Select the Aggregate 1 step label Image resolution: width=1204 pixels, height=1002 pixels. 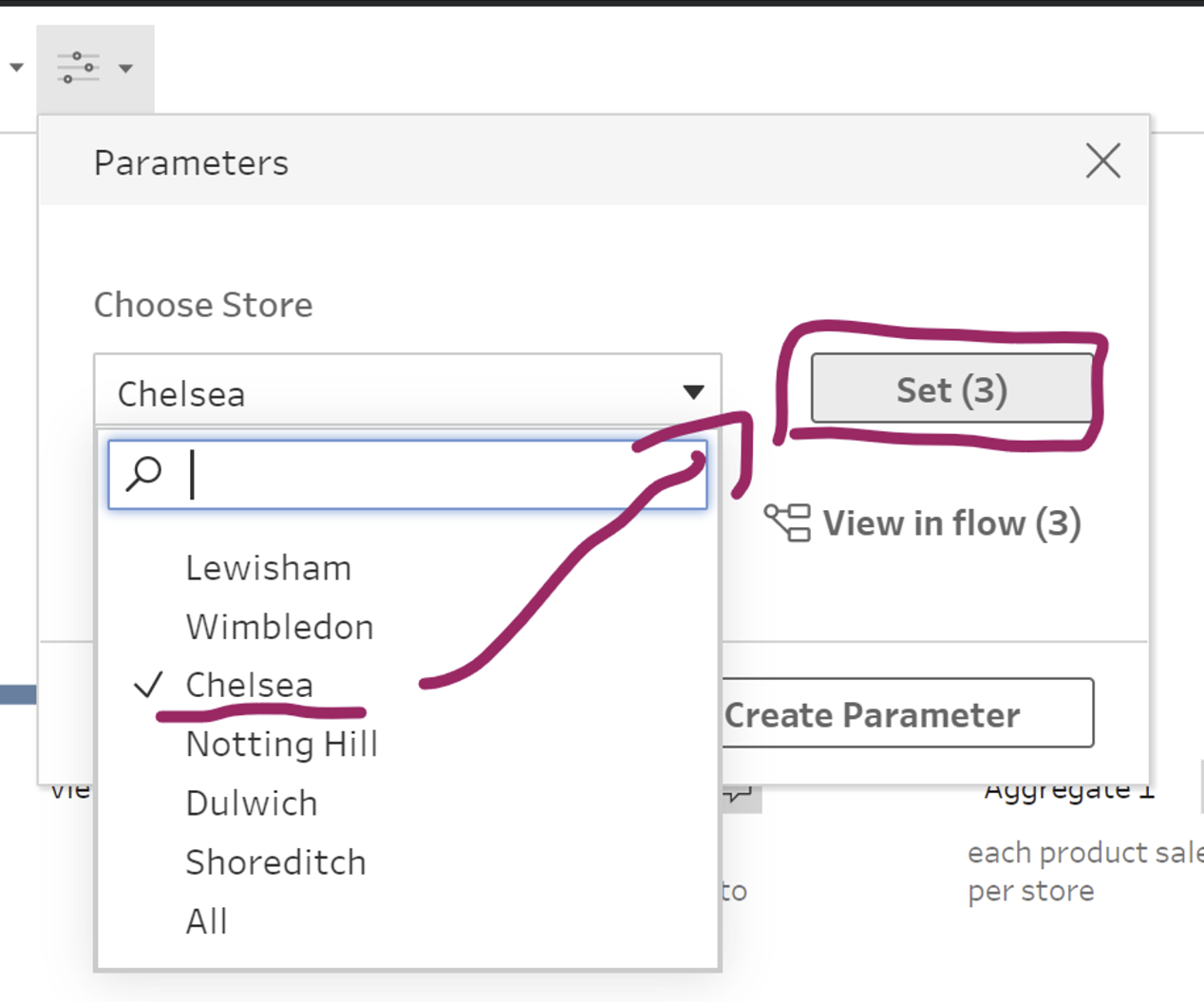(x=1069, y=790)
